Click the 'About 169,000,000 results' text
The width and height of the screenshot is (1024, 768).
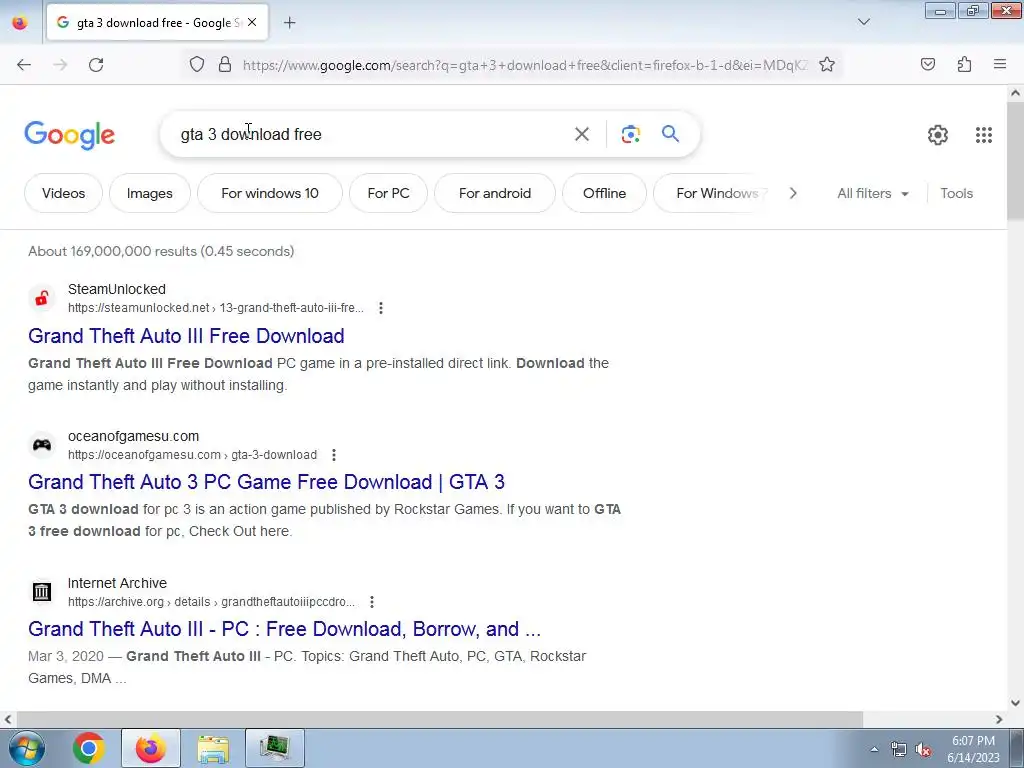[x=161, y=251]
